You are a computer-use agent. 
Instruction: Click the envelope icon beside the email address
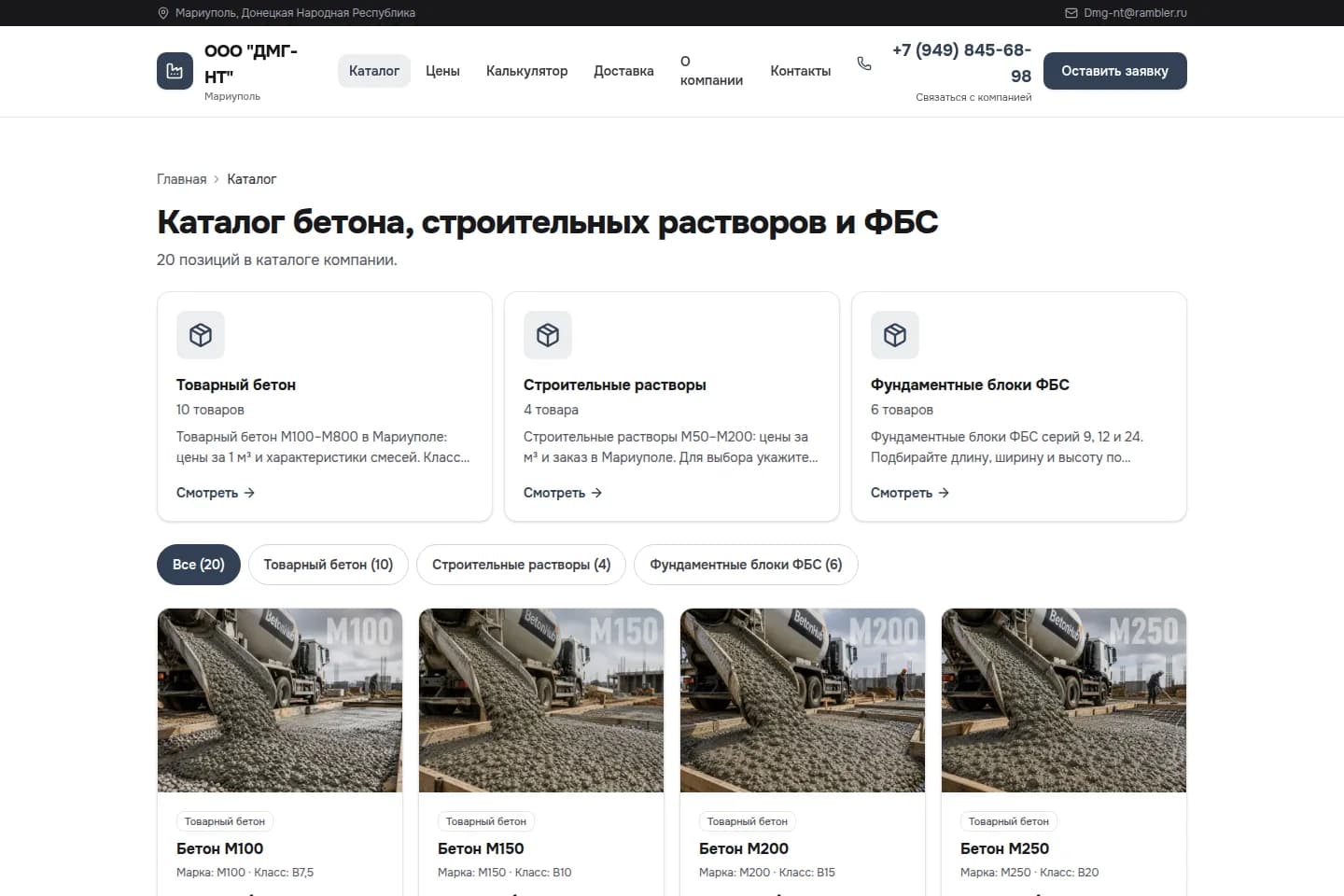[1071, 13]
